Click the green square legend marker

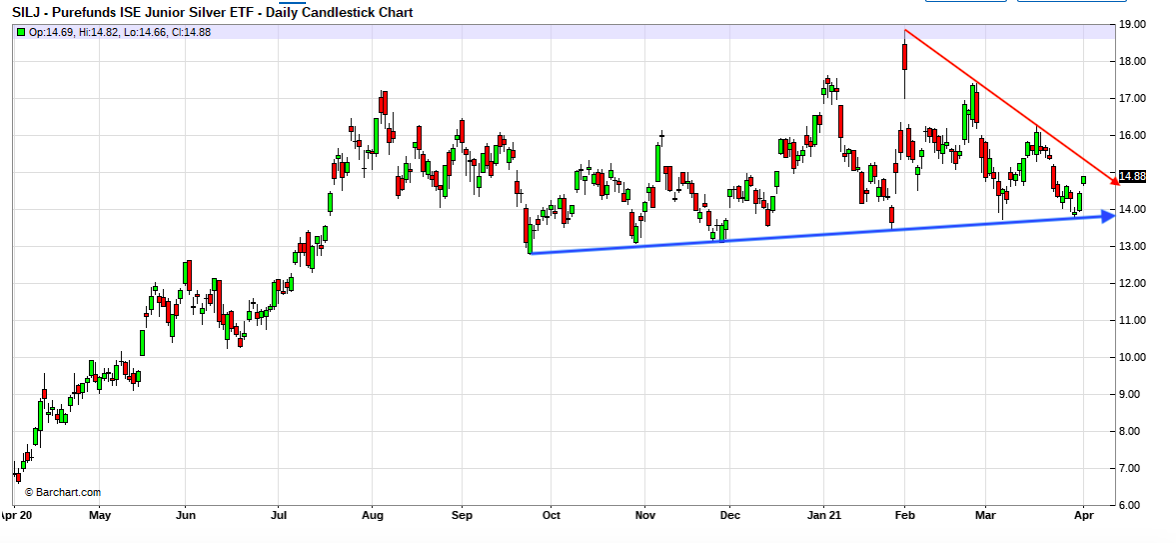coord(22,32)
